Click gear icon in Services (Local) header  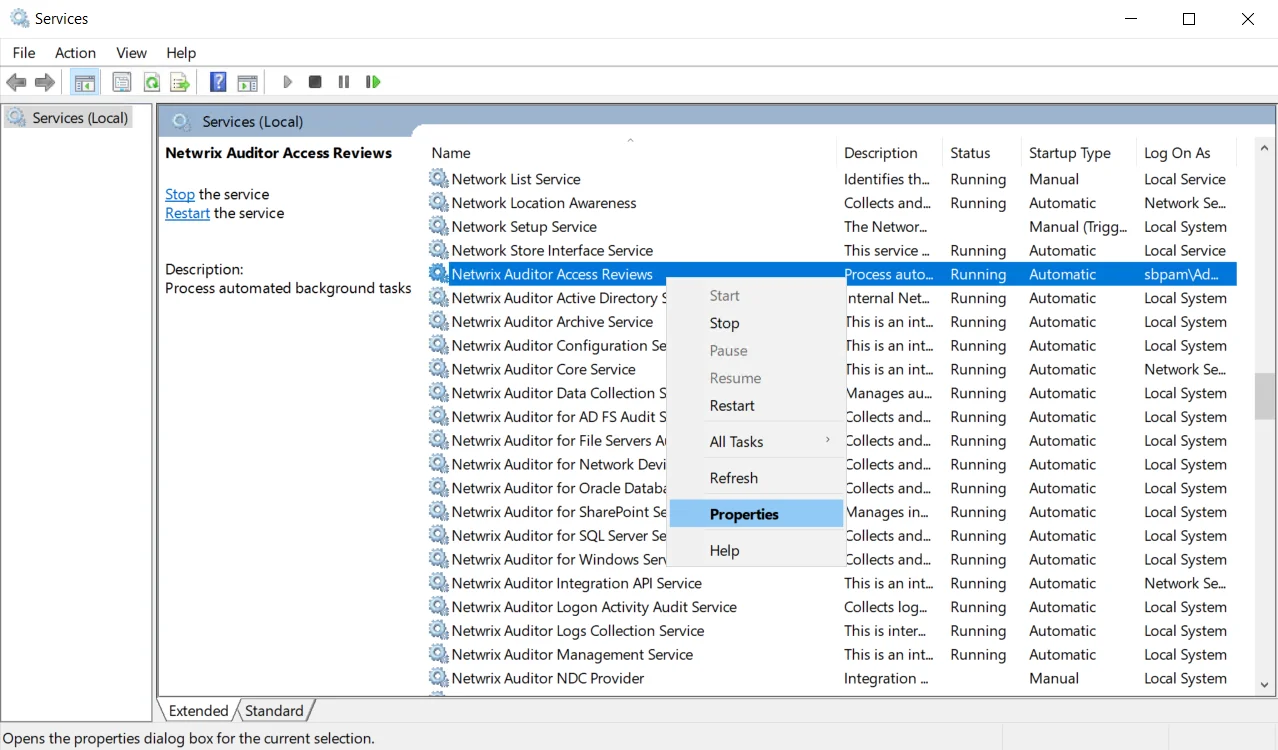181,121
